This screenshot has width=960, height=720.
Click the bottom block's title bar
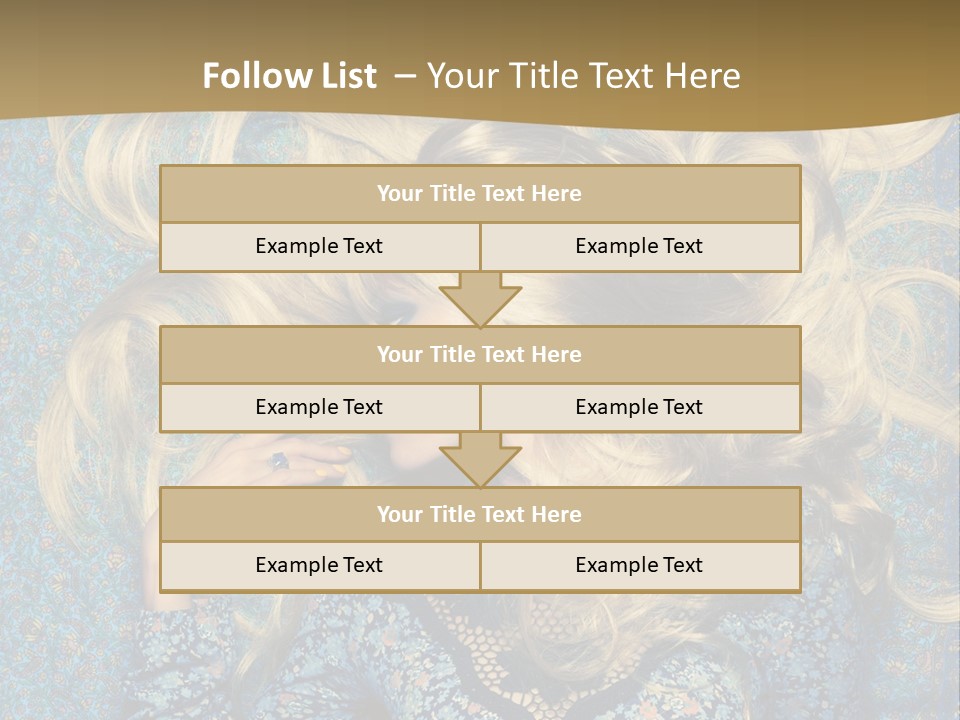point(480,514)
